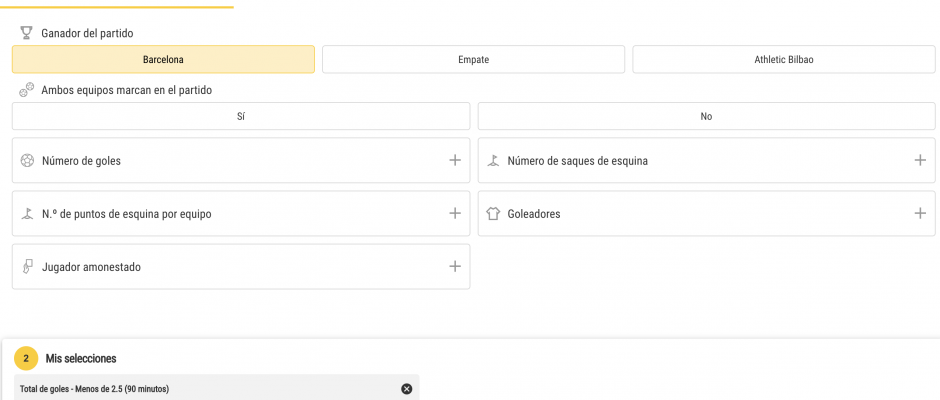Viewport: 940px width, 400px height.
Task: Expand Jugador amonestado with the plus sign
Action: coord(455,266)
